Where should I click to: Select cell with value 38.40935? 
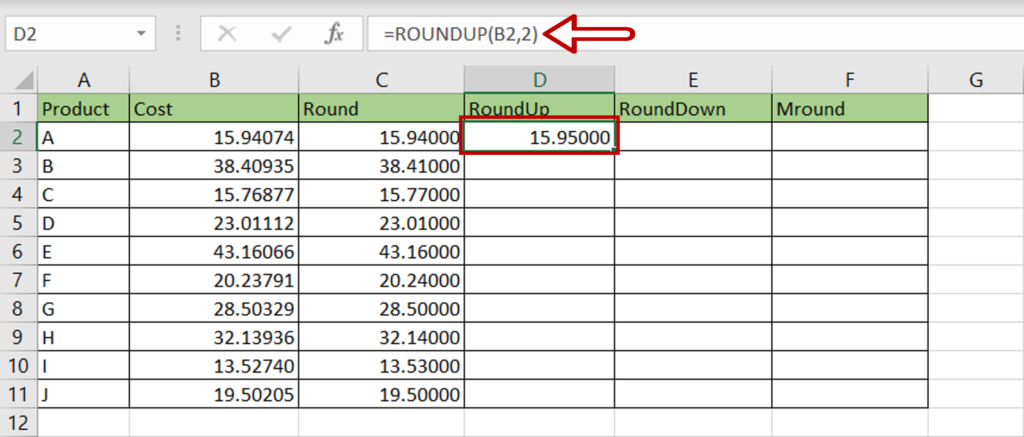tap(214, 165)
